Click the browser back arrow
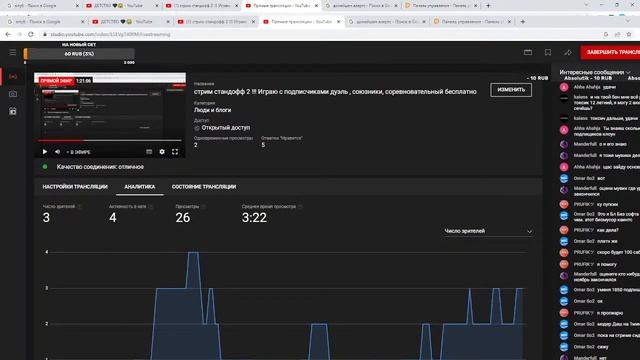 8,35
